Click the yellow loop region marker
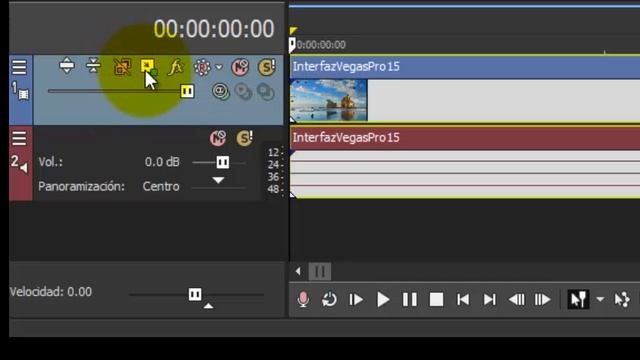Image resolution: width=640 pixels, height=360 pixels. pyautogui.click(x=293, y=31)
